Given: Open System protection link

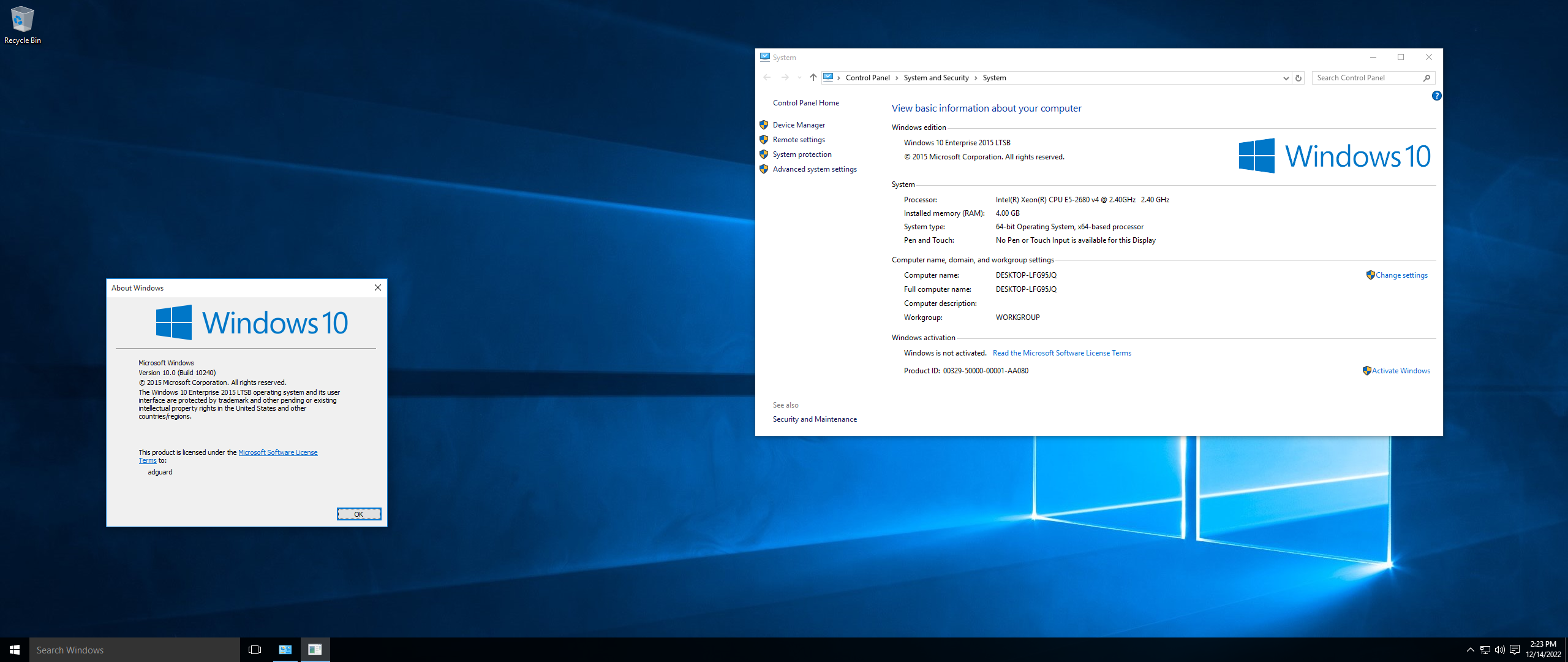Looking at the screenshot, I should [802, 154].
